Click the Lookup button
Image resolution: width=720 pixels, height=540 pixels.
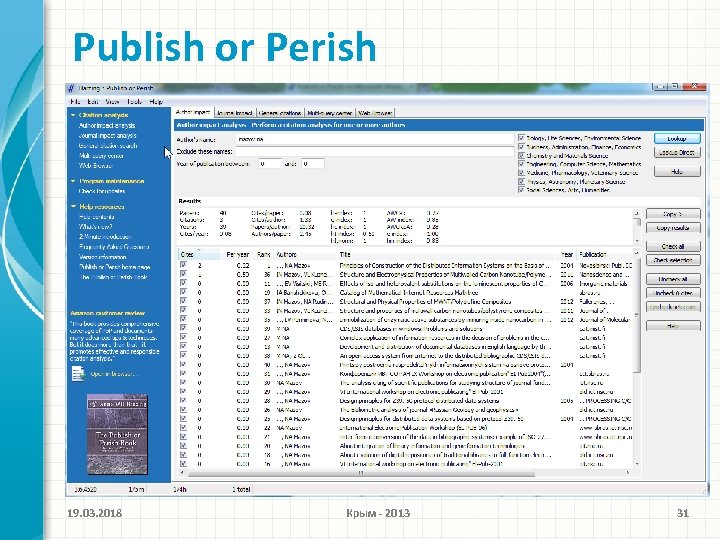(x=677, y=139)
